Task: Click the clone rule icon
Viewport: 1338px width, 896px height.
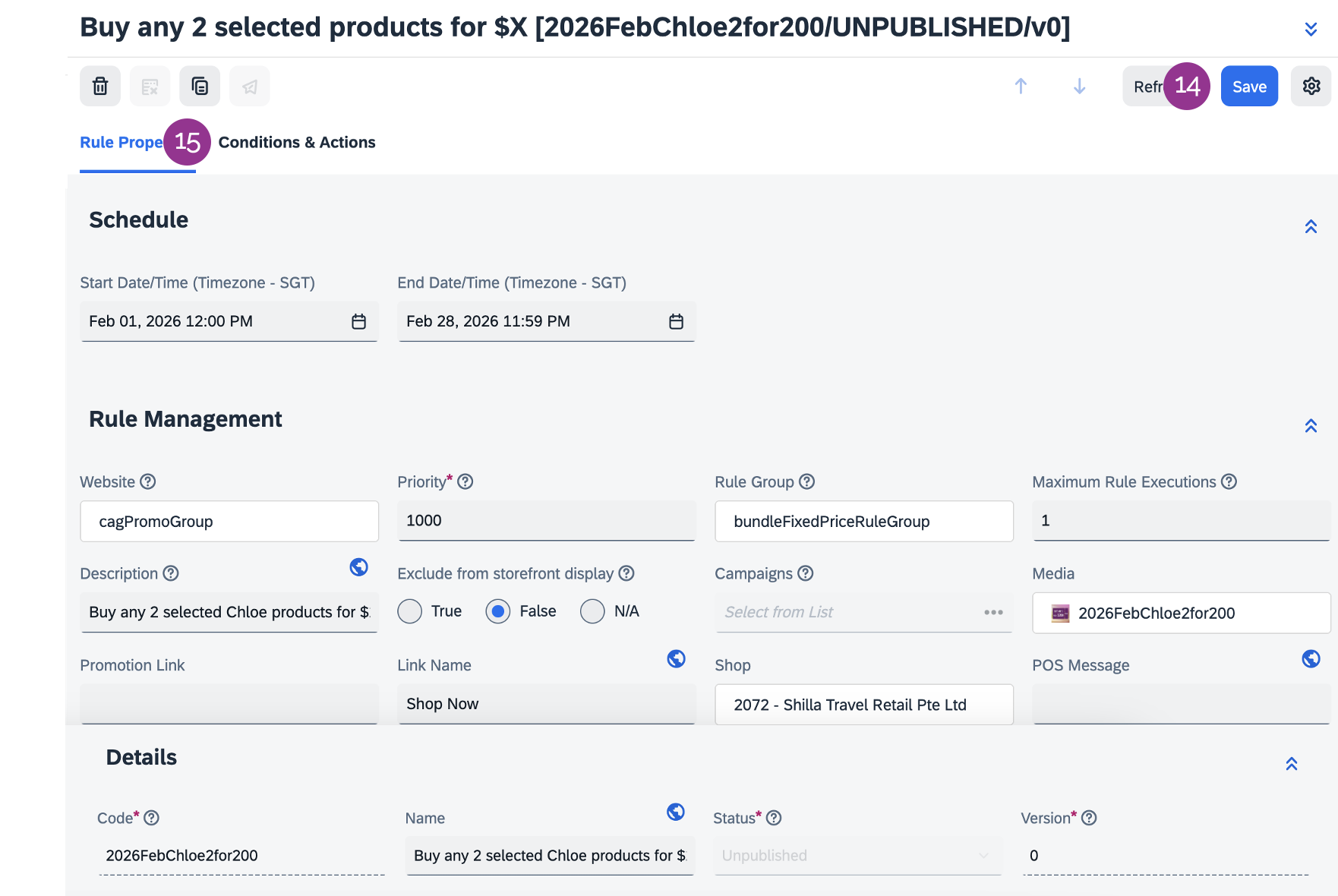Action: (200, 86)
